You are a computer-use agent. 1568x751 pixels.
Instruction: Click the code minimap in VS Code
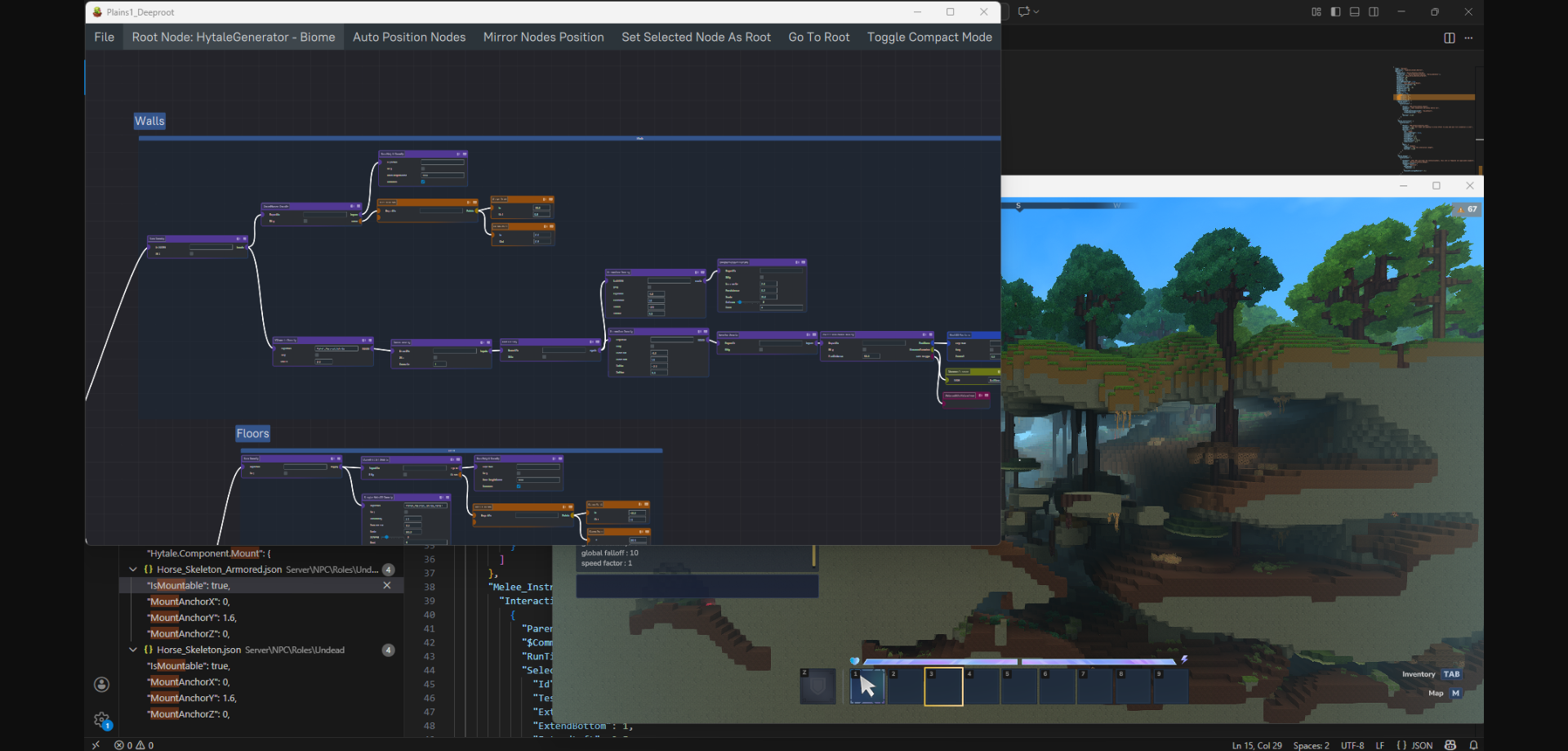pos(1435,118)
